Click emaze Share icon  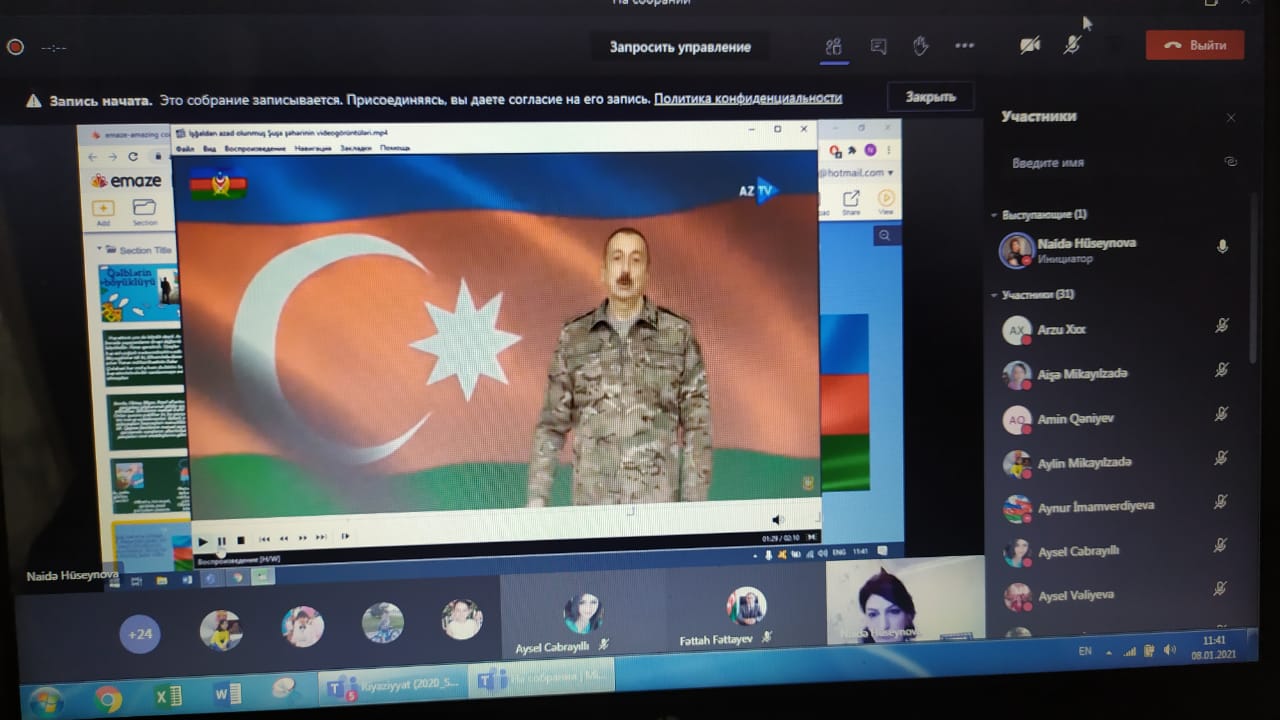pos(851,201)
